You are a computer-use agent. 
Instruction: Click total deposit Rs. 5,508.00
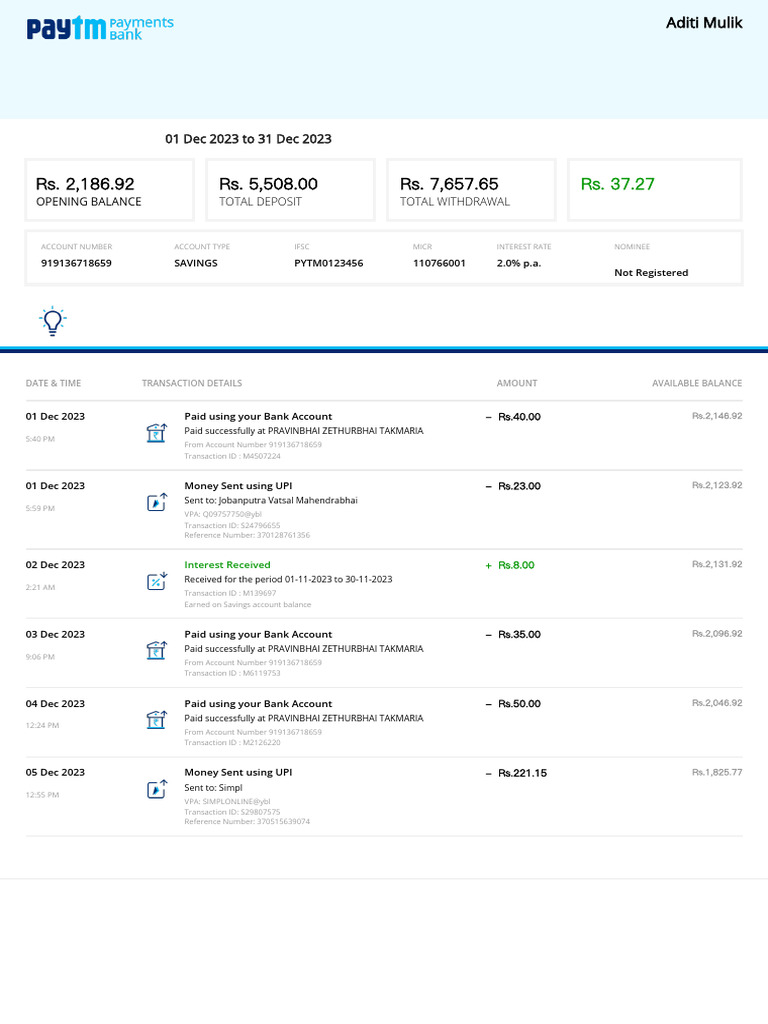coord(268,184)
